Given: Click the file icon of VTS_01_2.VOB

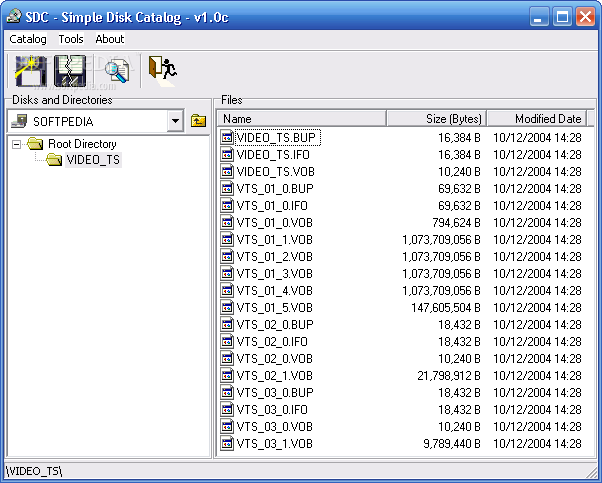Looking at the screenshot, I should coord(227,256).
